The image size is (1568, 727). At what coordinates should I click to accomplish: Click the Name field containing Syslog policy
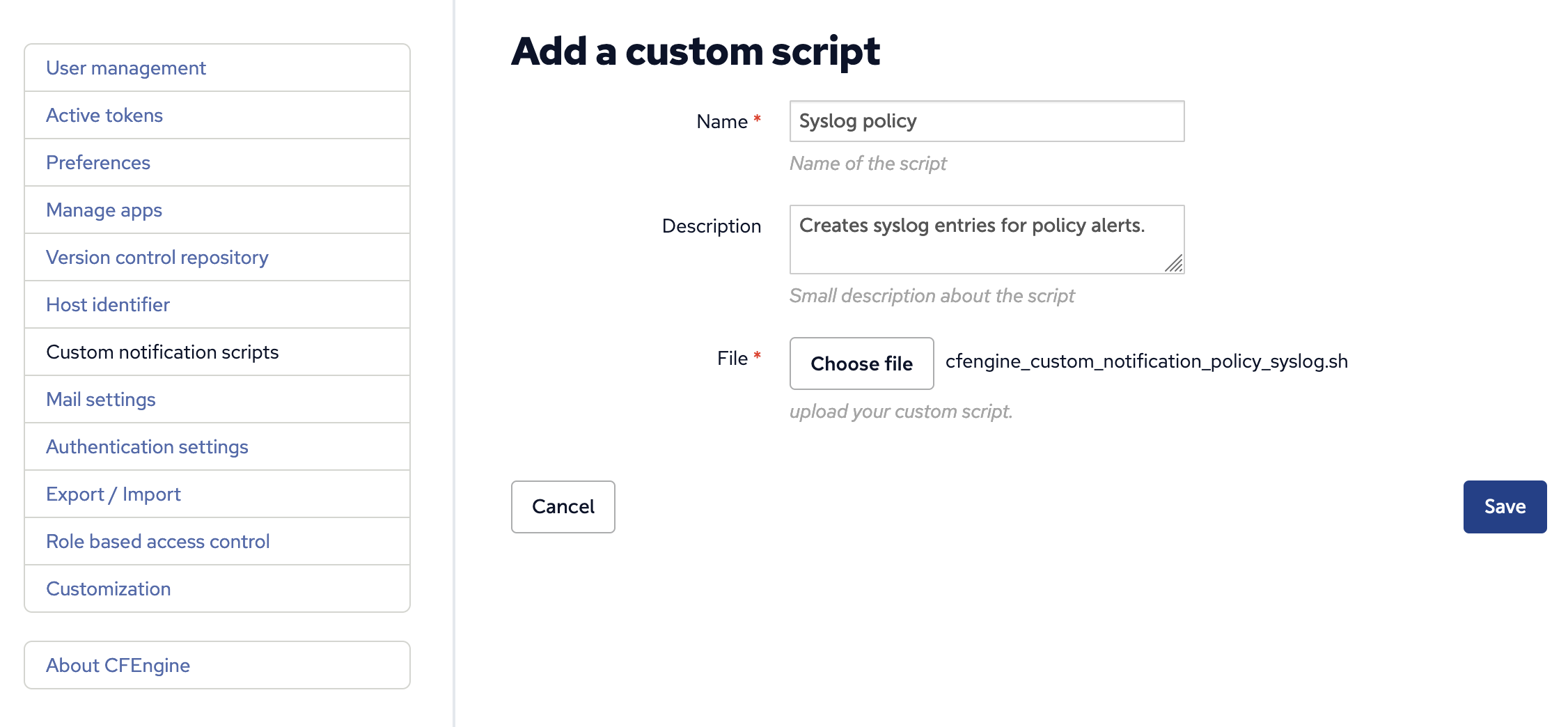[985, 121]
